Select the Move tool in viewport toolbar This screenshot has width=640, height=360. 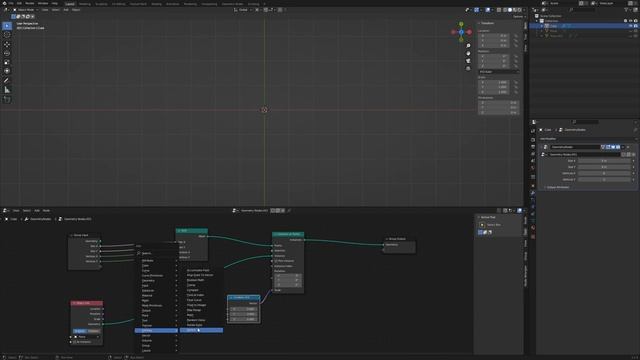[7, 44]
